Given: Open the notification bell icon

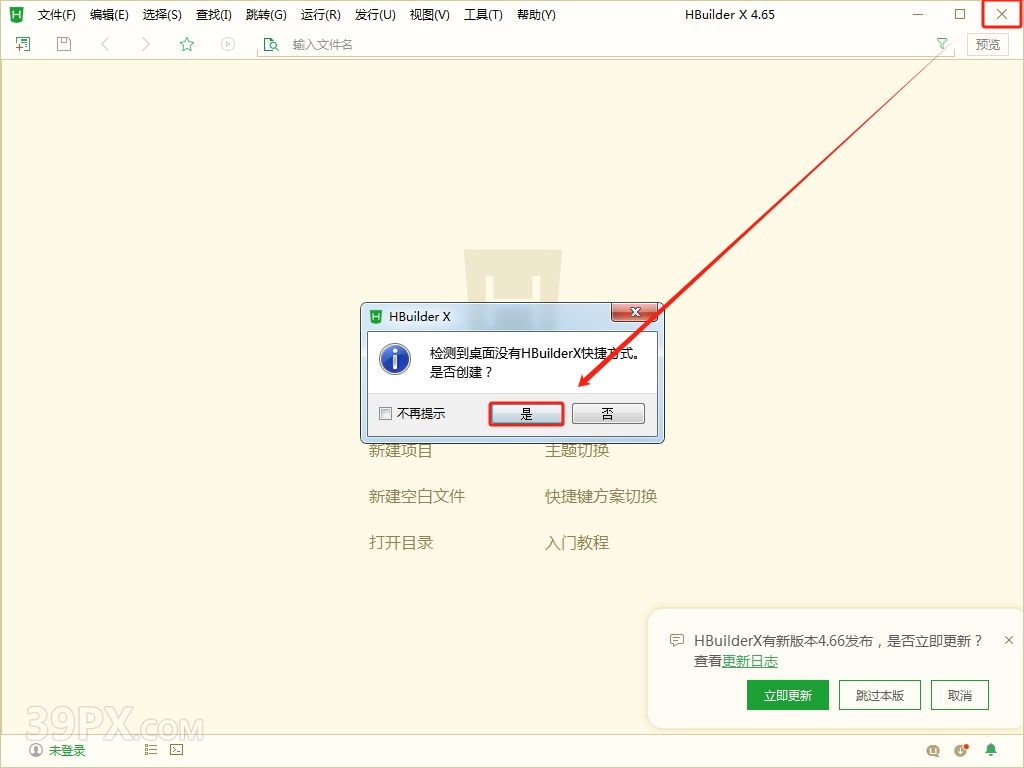Looking at the screenshot, I should (991, 750).
